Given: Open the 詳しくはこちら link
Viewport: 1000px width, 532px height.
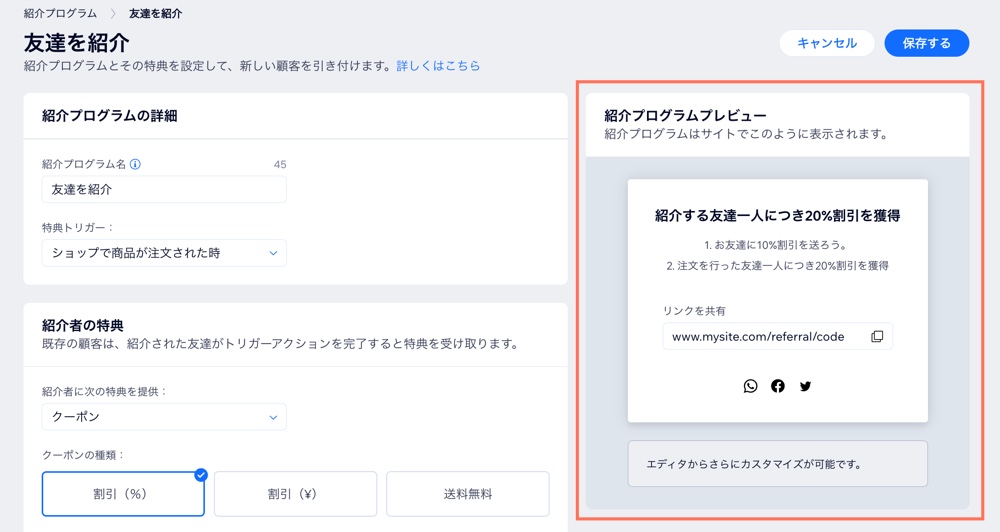Looking at the screenshot, I should [x=438, y=66].
